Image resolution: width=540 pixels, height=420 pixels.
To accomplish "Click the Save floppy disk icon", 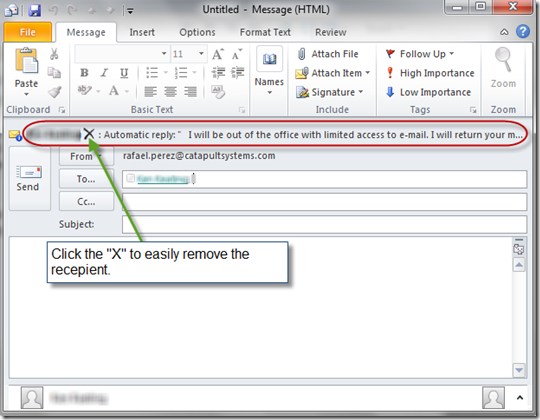I will point(34,10).
